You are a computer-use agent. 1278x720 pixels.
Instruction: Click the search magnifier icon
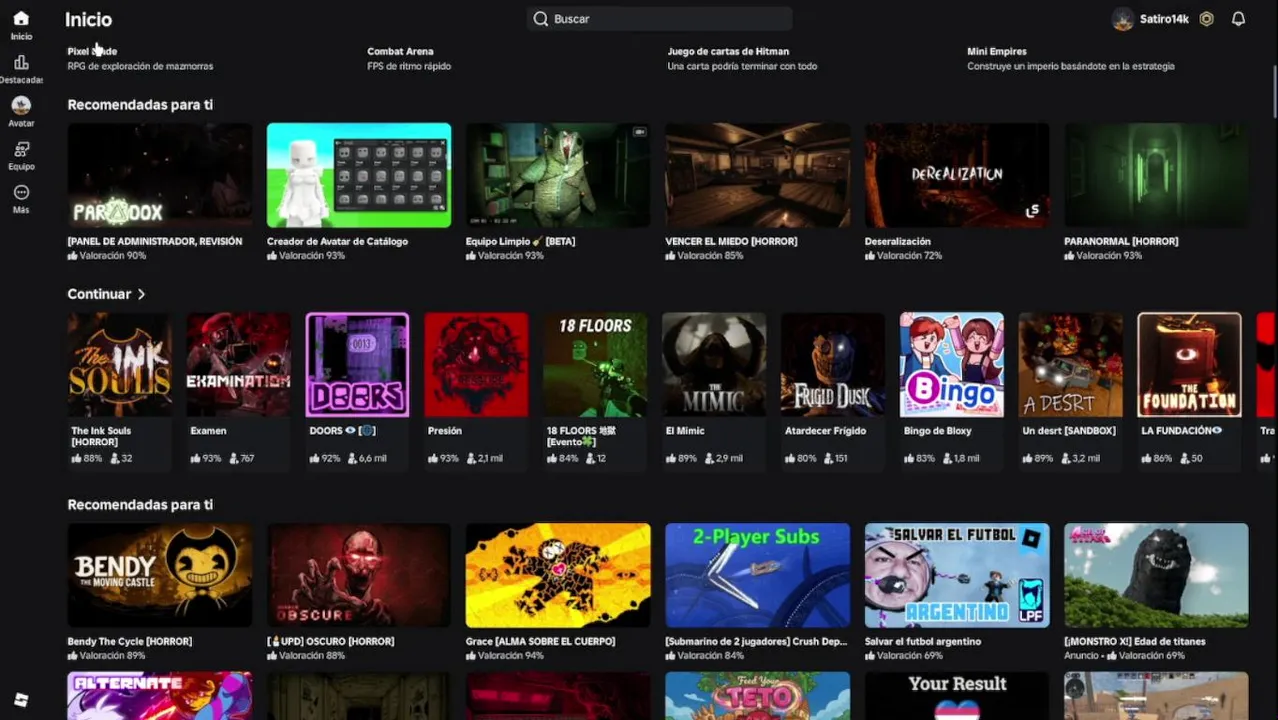[541, 19]
